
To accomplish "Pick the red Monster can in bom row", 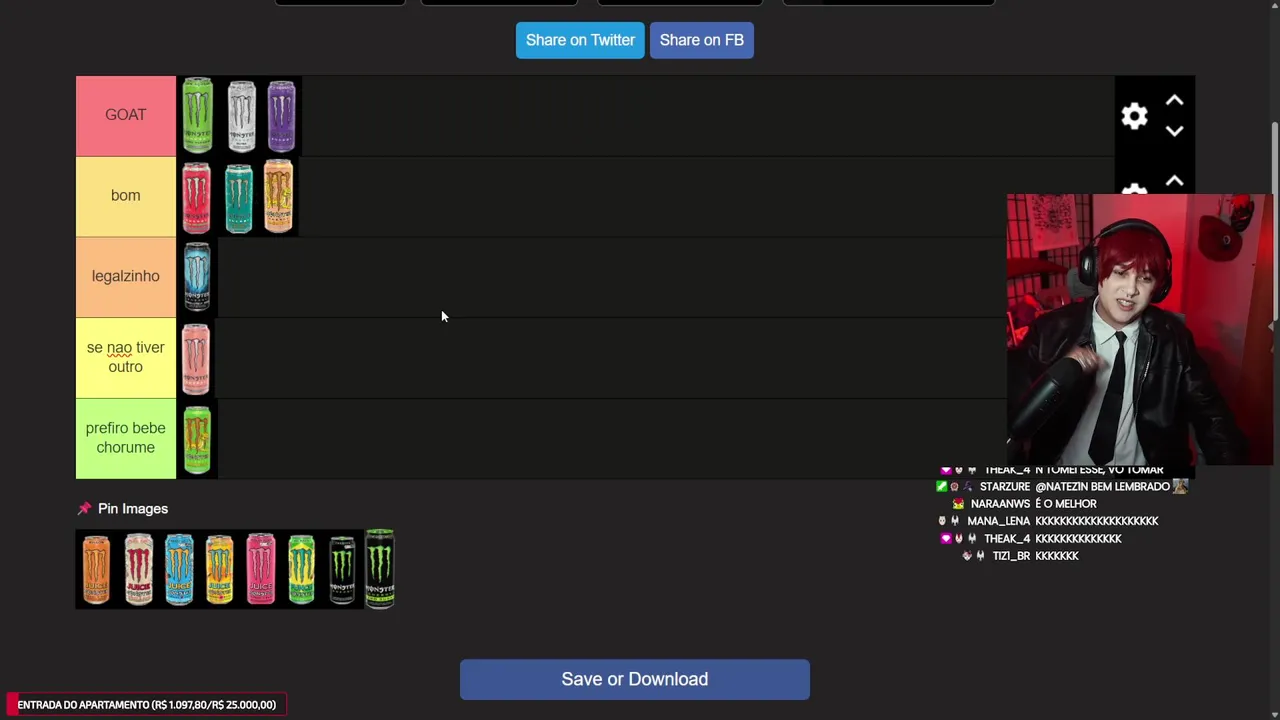I will click(197, 197).
